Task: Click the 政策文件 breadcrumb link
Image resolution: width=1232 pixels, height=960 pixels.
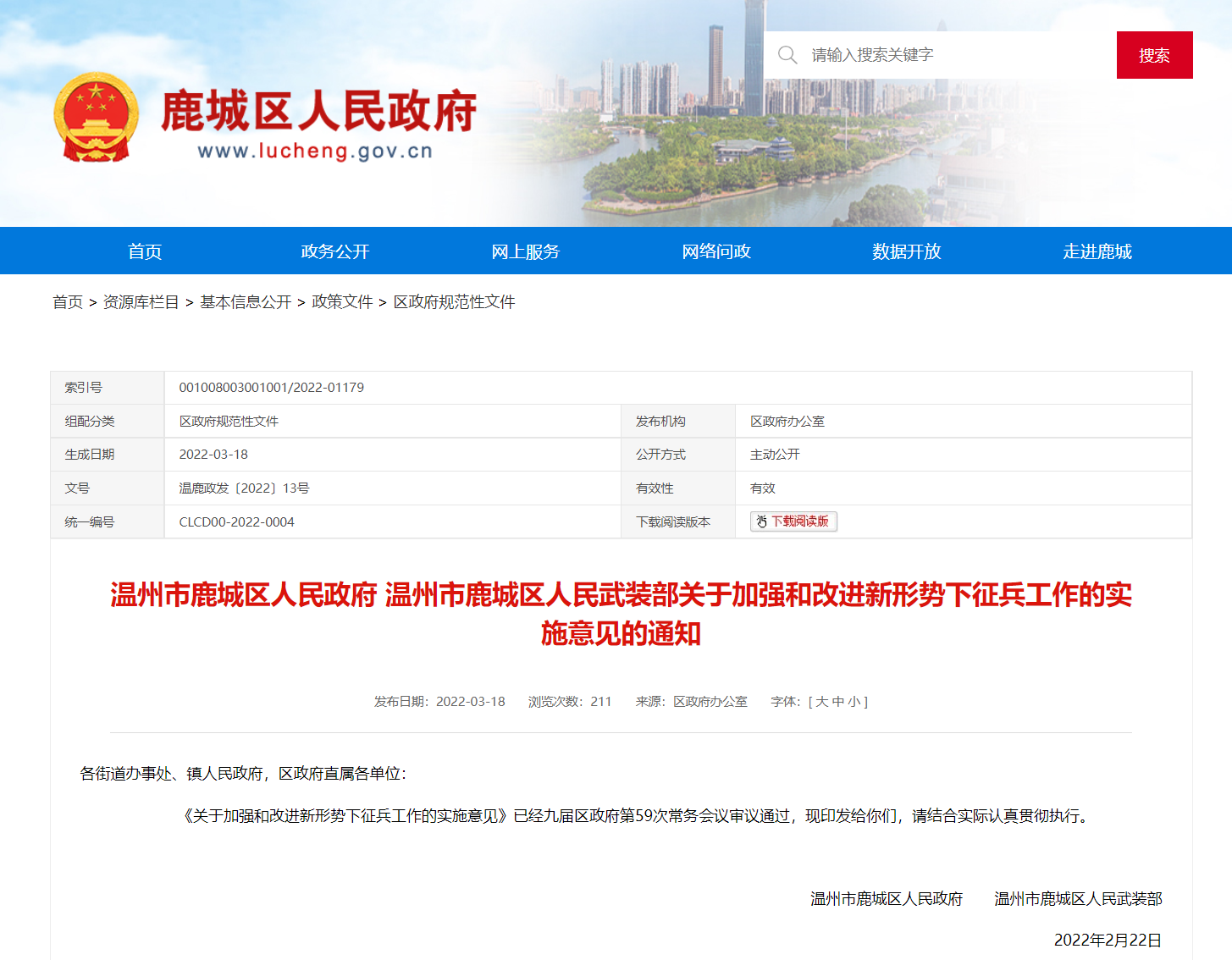Action: tap(342, 302)
